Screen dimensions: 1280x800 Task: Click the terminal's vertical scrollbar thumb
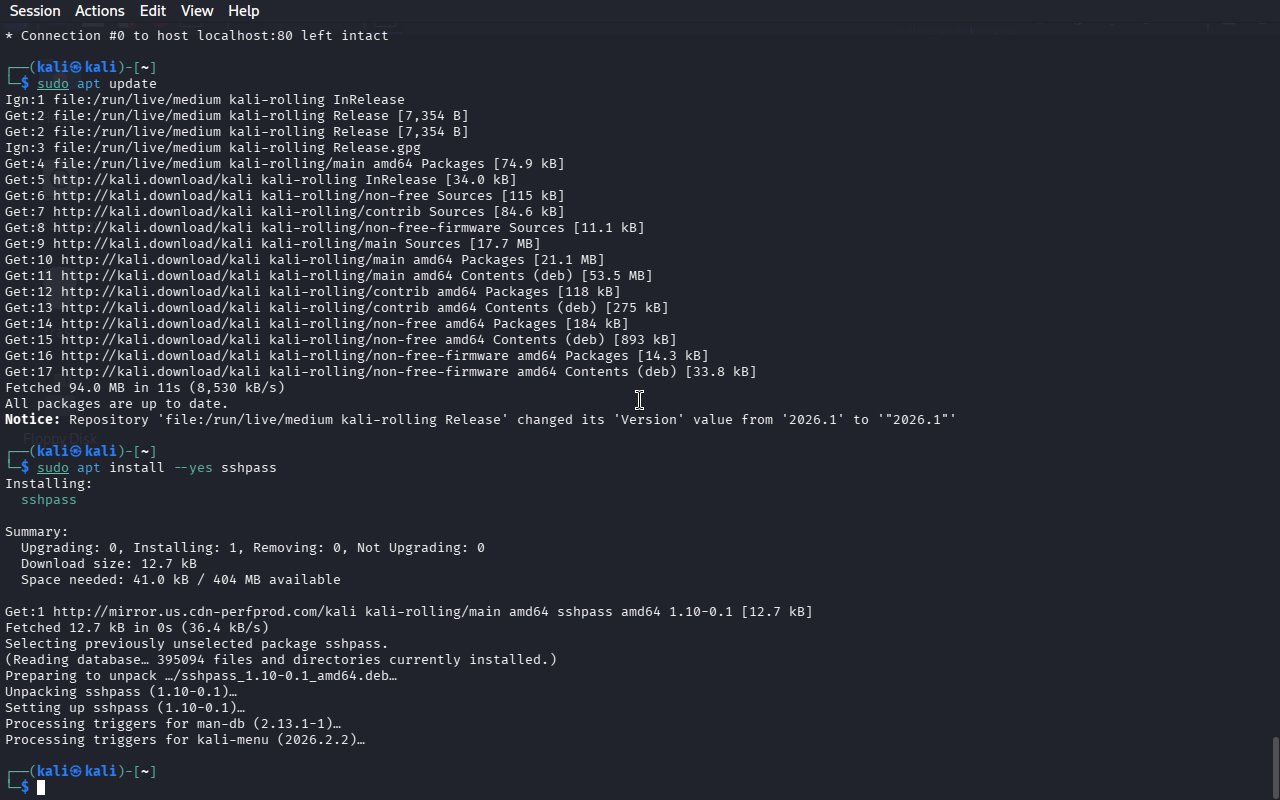[x=1274, y=766]
